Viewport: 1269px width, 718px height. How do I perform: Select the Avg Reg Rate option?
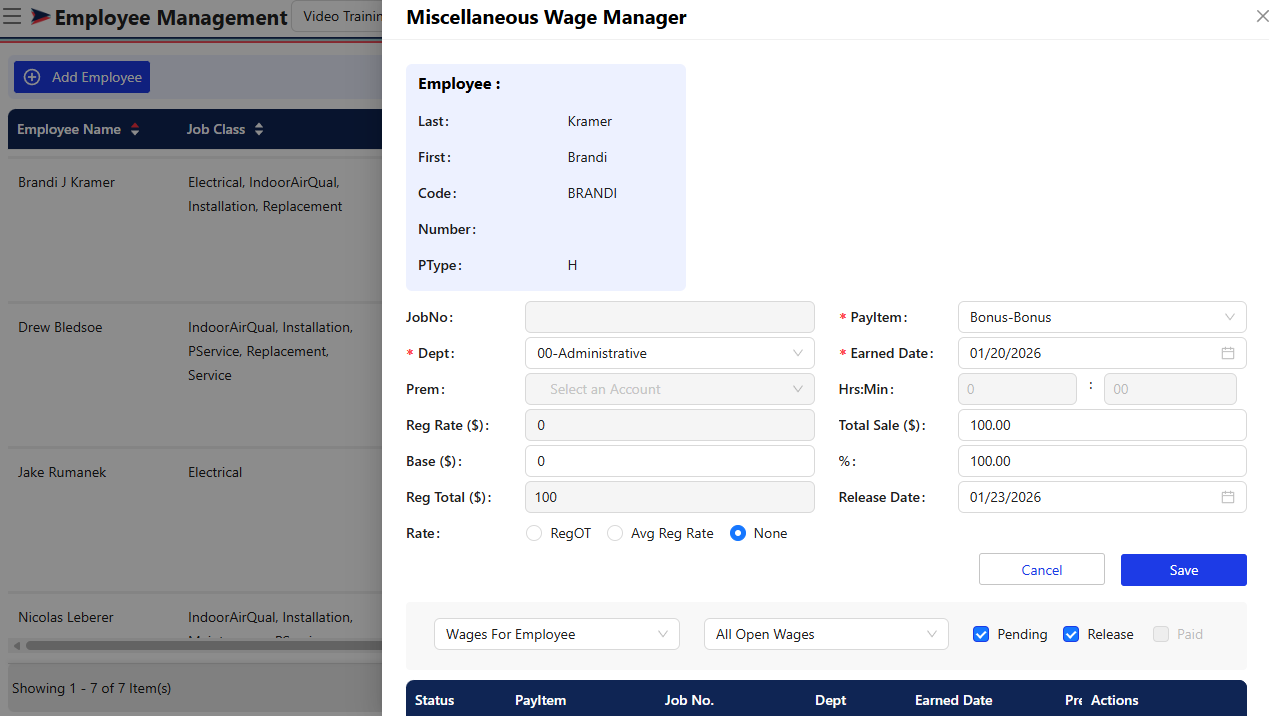615,534
